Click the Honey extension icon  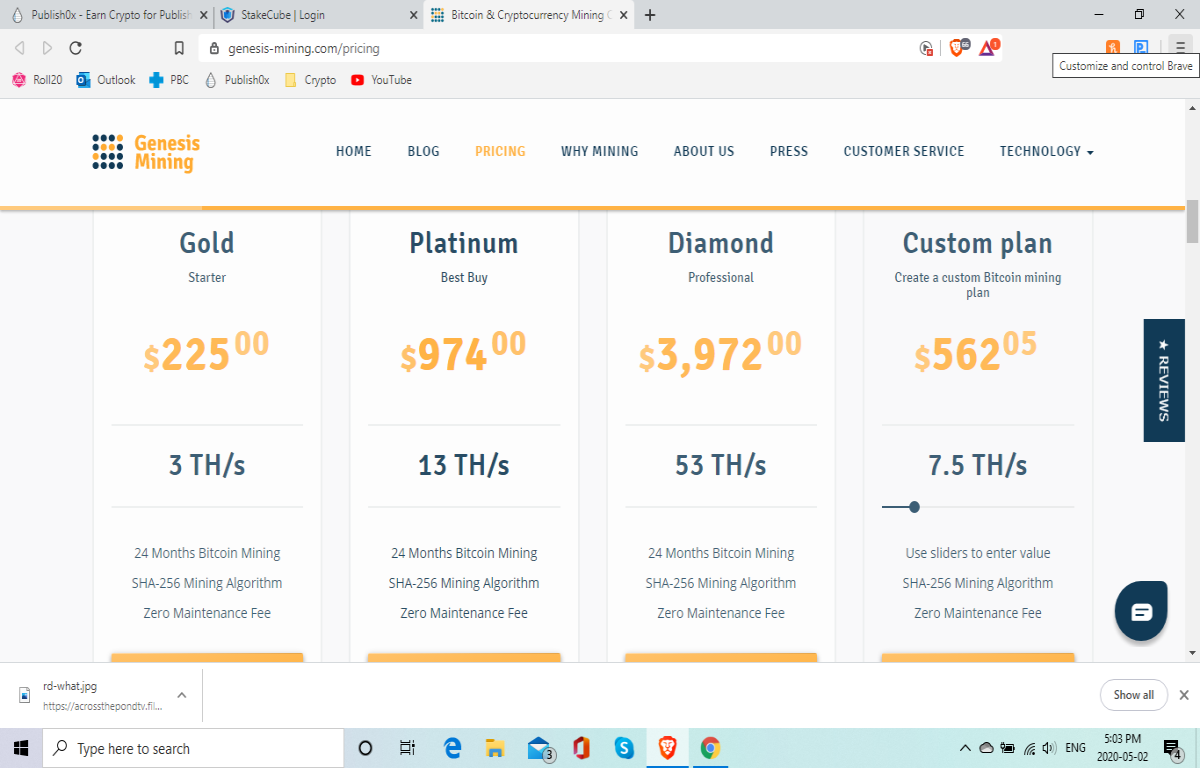(1113, 48)
